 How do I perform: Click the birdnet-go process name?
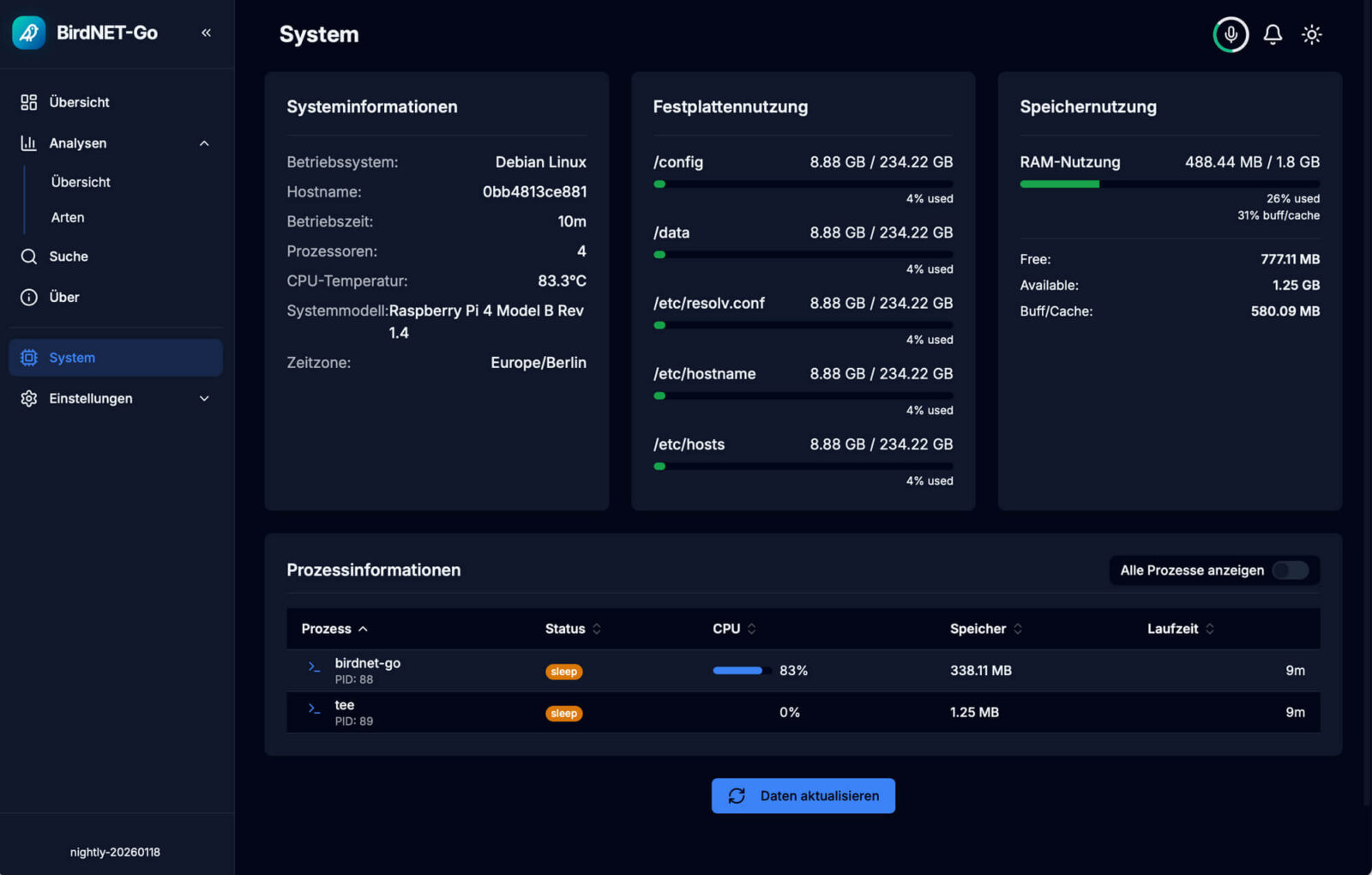click(367, 663)
